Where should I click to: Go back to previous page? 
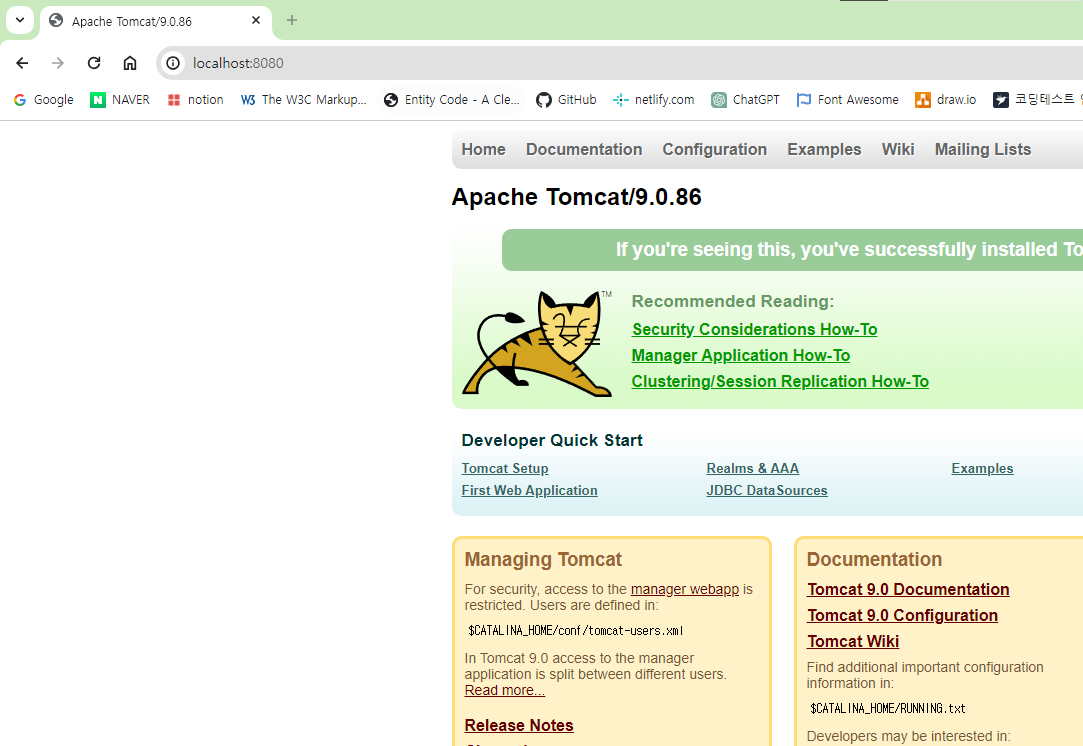pyautogui.click(x=22, y=64)
